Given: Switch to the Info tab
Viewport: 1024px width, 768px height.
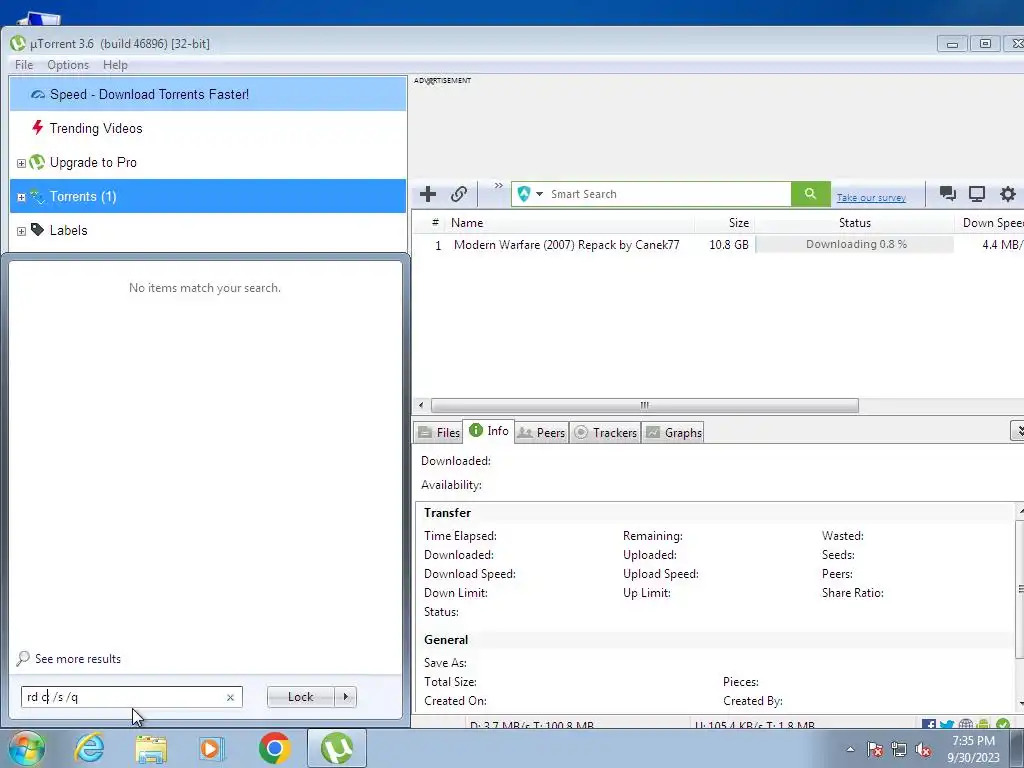Looking at the screenshot, I should point(488,431).
